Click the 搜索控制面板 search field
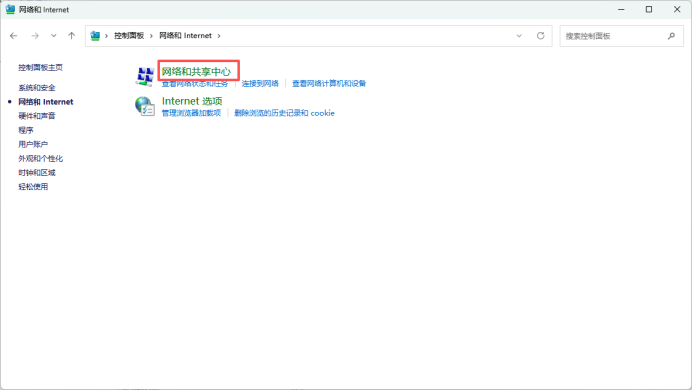Screen dimensions: 692x390 pyautogui.click(x=621, y=36)
